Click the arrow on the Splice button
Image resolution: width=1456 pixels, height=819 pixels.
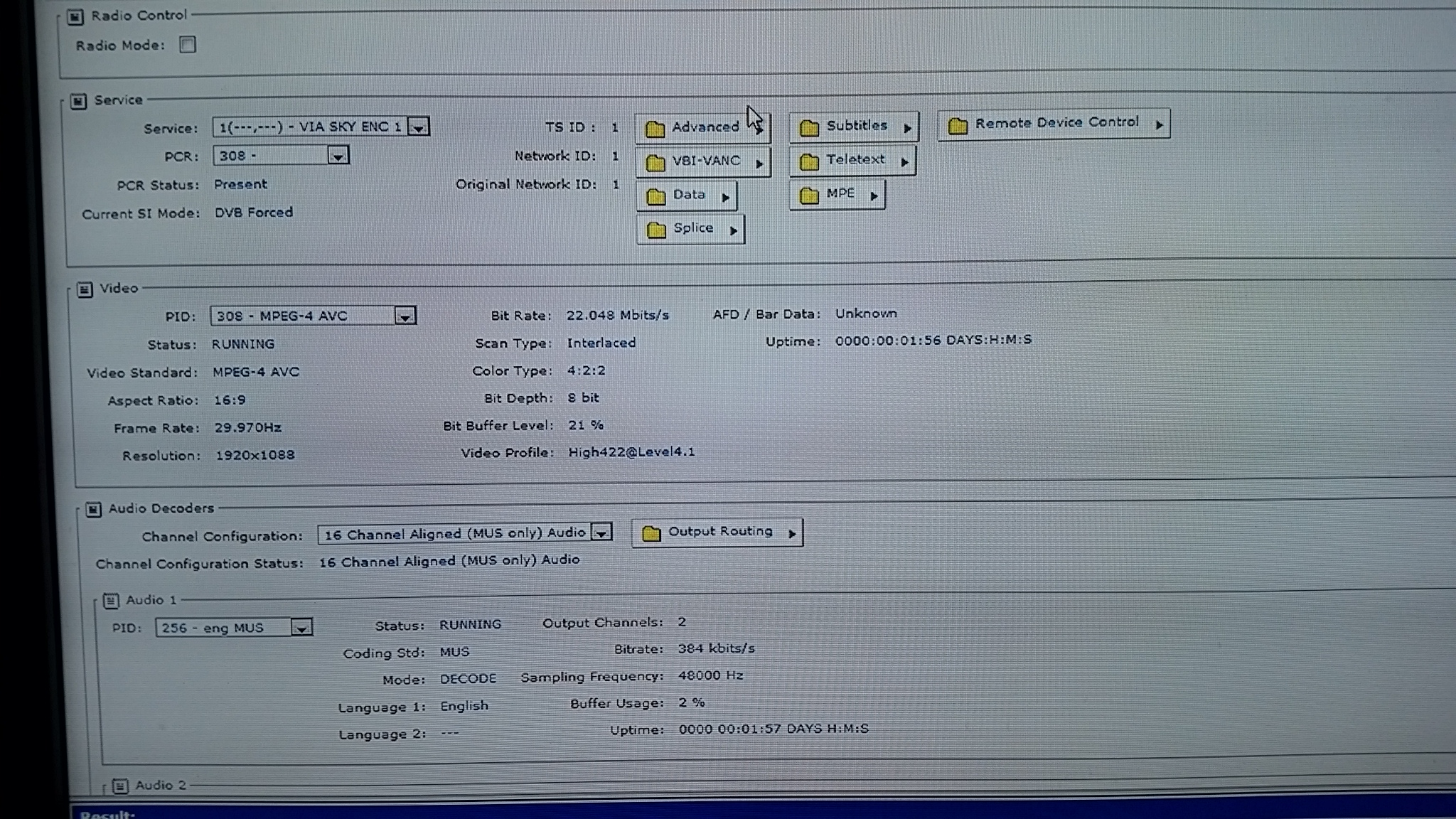point(733,230)
